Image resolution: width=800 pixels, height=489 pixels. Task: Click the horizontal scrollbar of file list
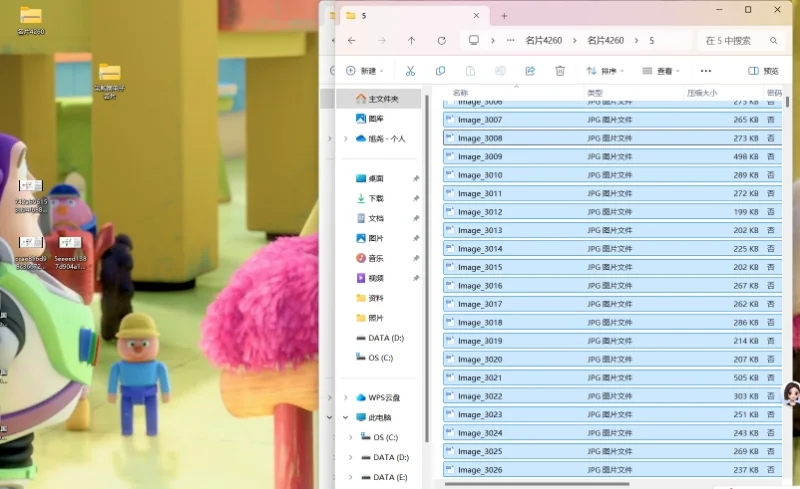(537, 484)
